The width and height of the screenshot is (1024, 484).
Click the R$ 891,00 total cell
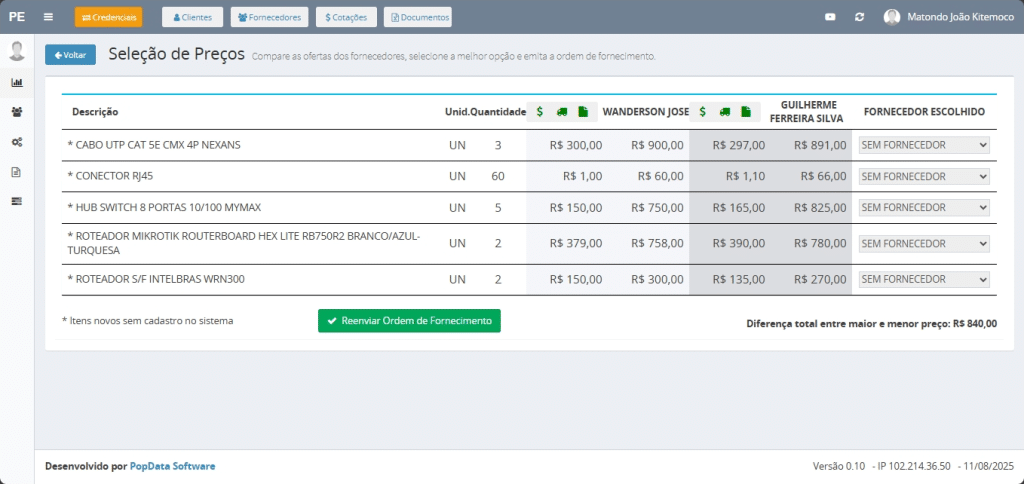(x=820, y=145)
